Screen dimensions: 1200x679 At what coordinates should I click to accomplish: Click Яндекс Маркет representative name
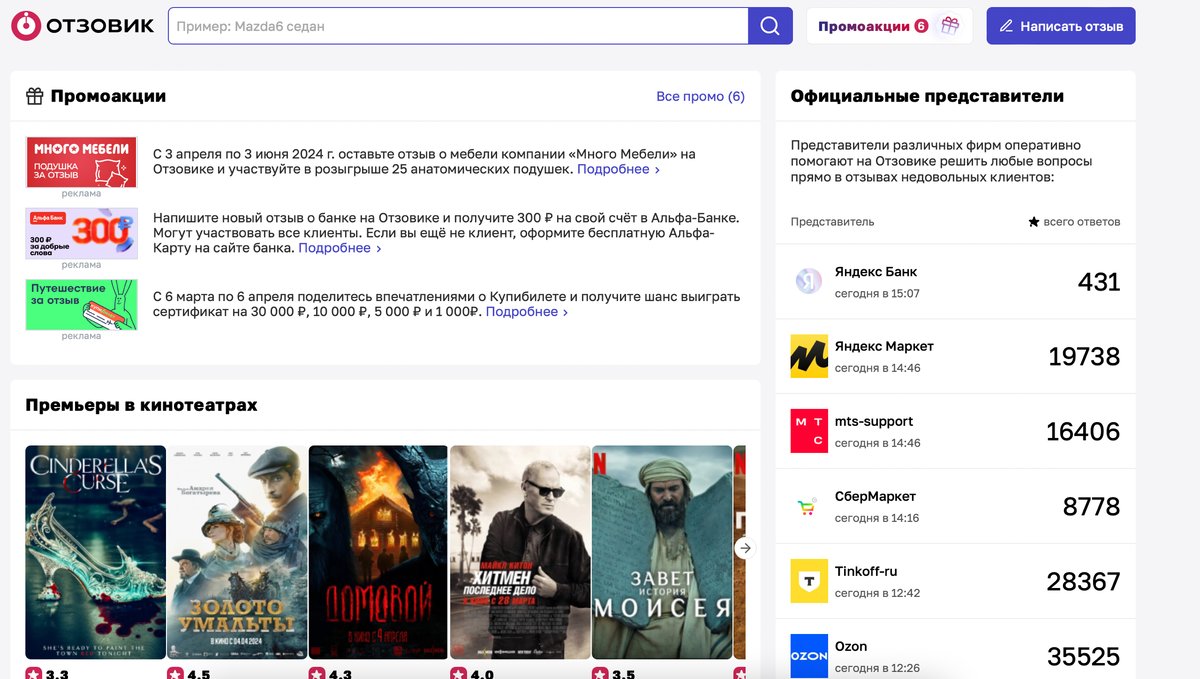(884, 346)
